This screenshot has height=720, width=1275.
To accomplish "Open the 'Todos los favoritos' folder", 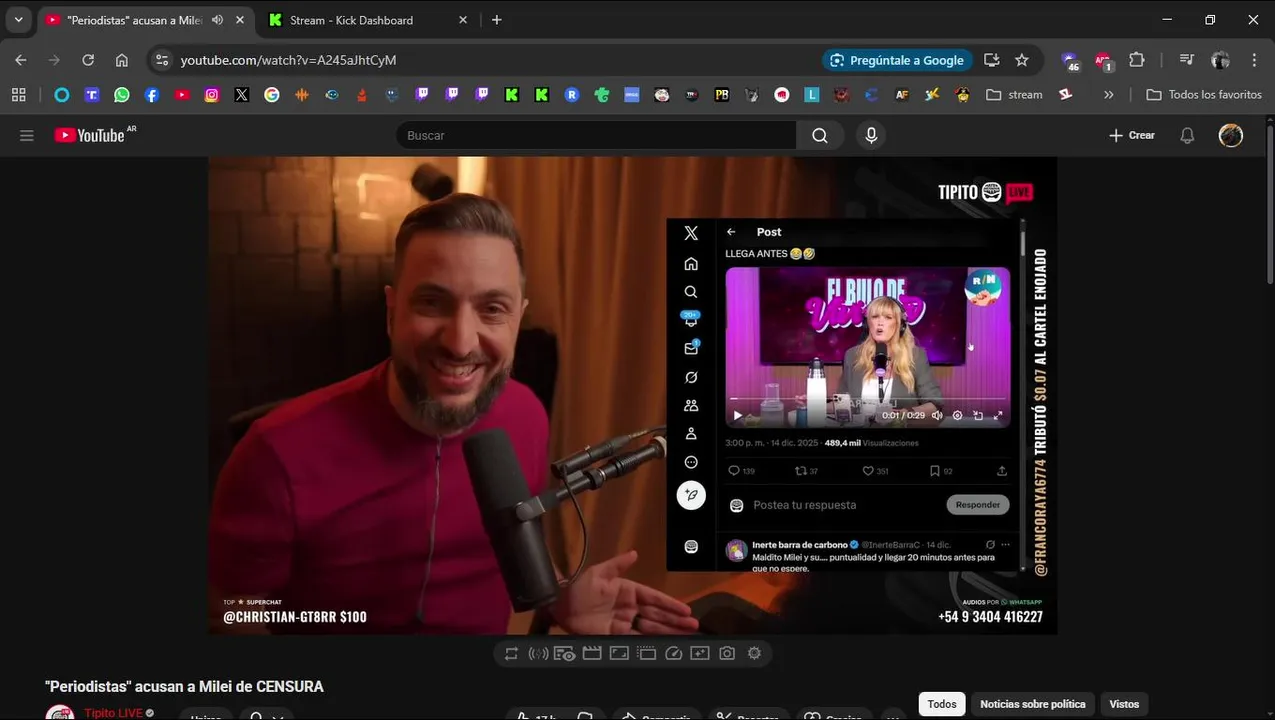I will pyautogui.click(x=1204, y=95).
